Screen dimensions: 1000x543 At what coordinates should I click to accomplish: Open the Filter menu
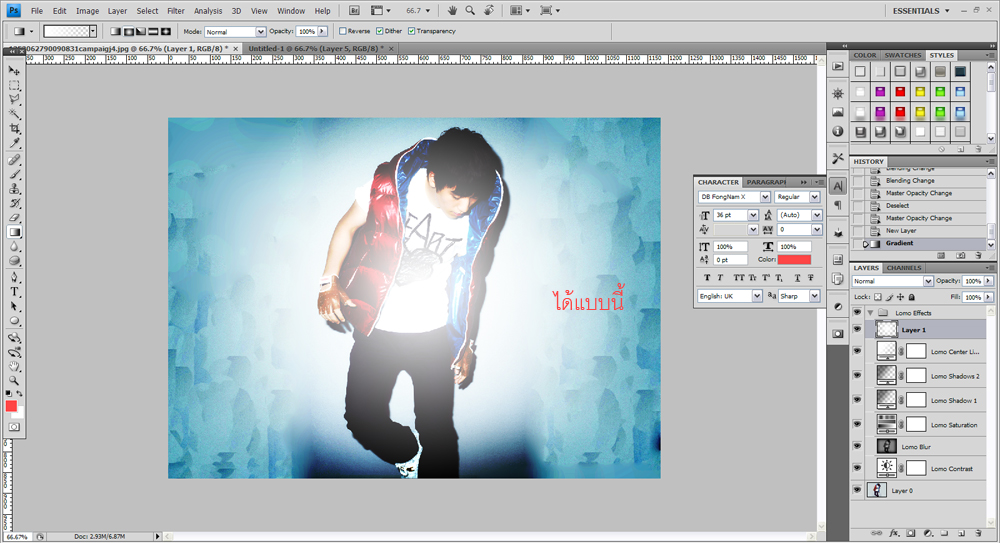(x=175, y=11)
